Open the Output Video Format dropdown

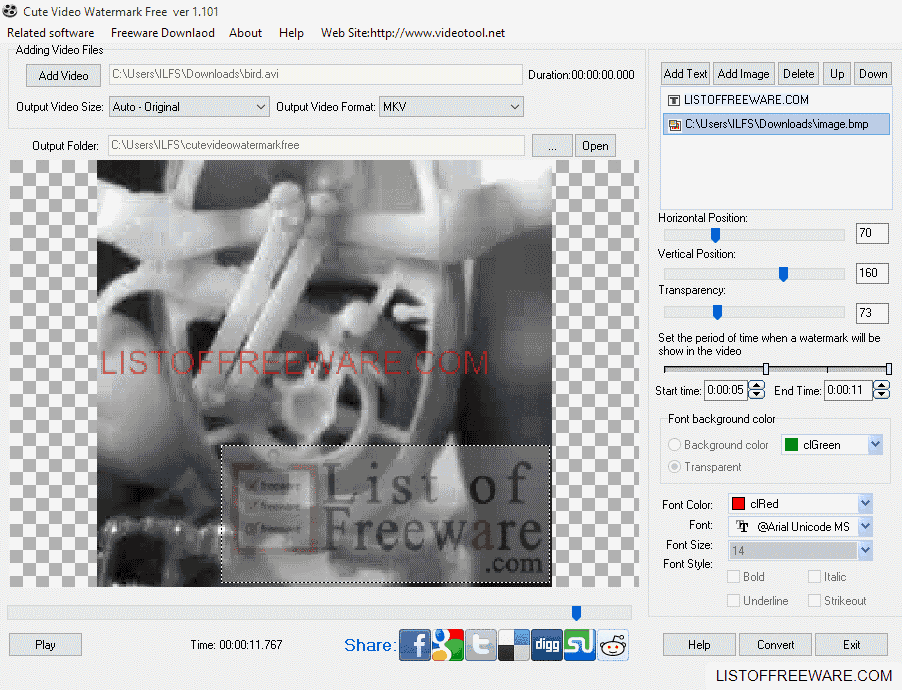(451, 107)
